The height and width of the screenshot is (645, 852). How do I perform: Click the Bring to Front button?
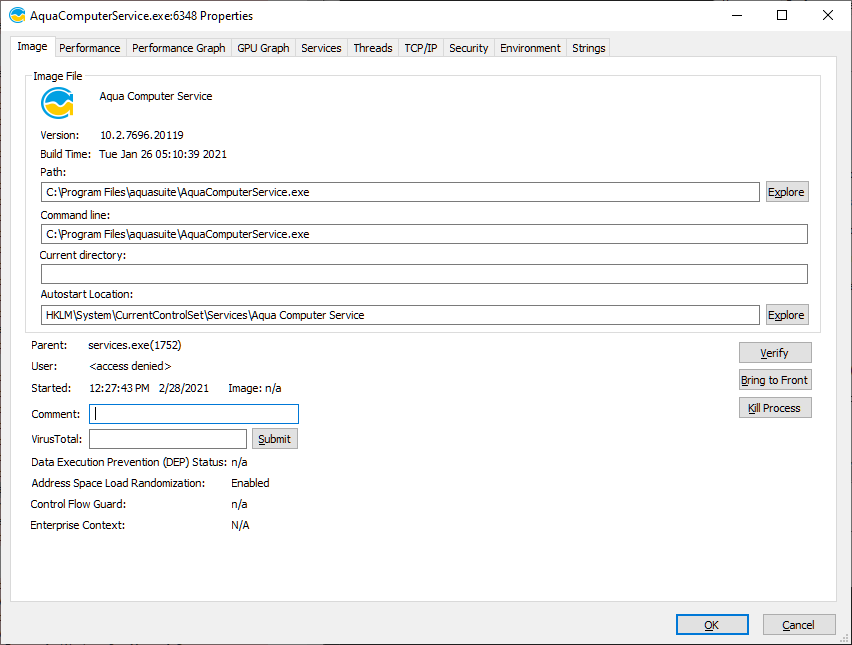coord(774,380)
